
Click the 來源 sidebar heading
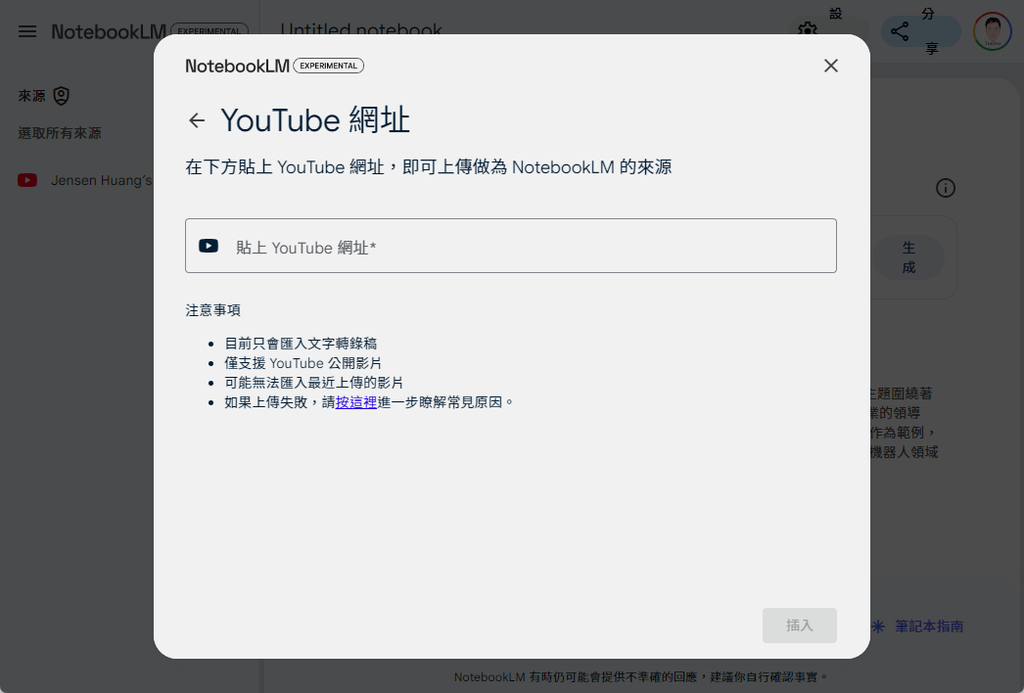click(31, 96)
